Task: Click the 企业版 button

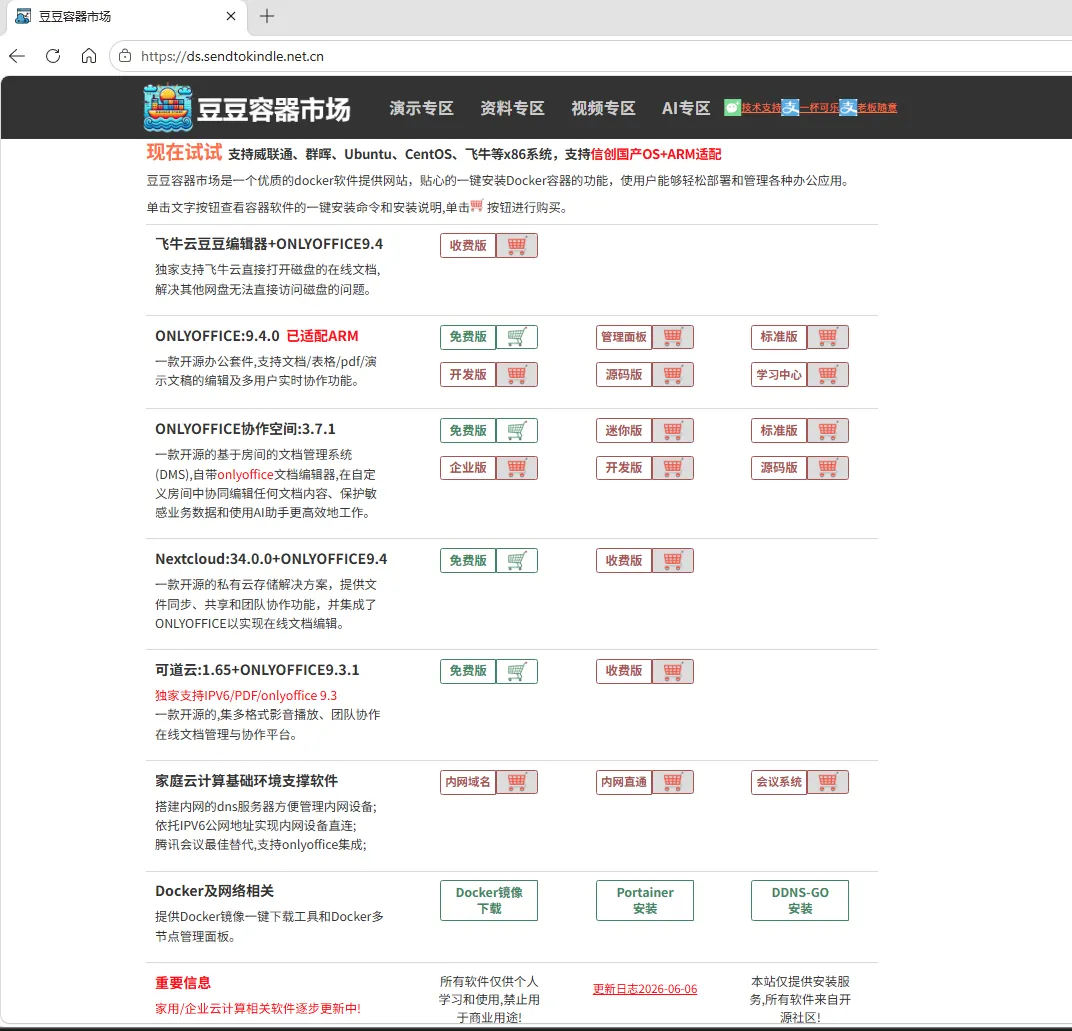Action: pos(468,468)
